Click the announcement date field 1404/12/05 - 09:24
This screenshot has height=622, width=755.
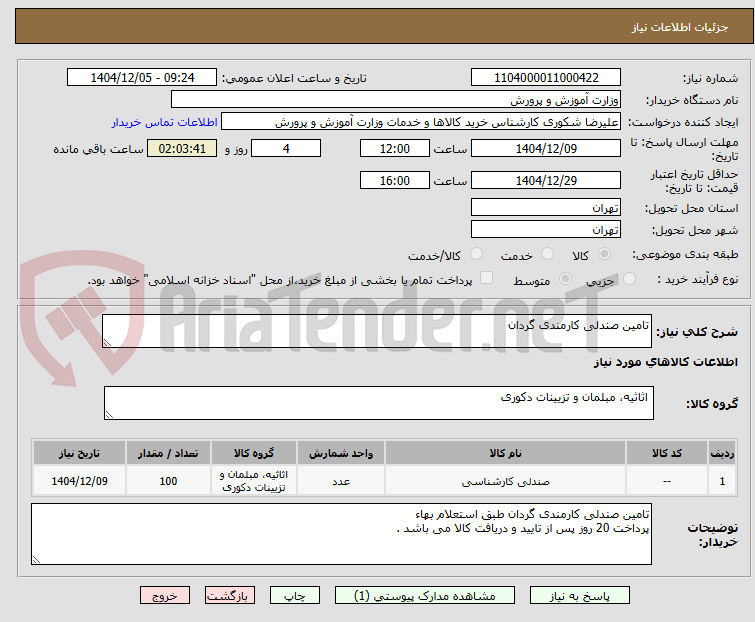coord(142,78)
